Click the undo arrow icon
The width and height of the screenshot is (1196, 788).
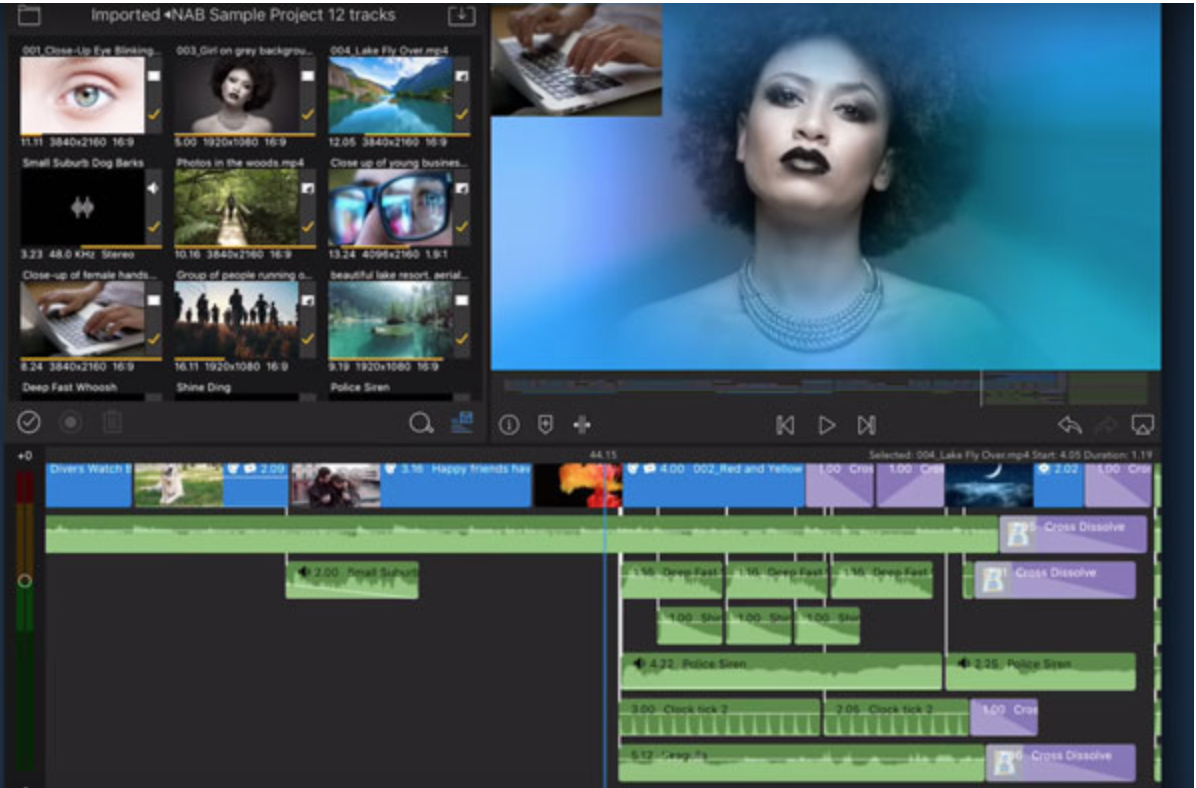click(1069, 425)
